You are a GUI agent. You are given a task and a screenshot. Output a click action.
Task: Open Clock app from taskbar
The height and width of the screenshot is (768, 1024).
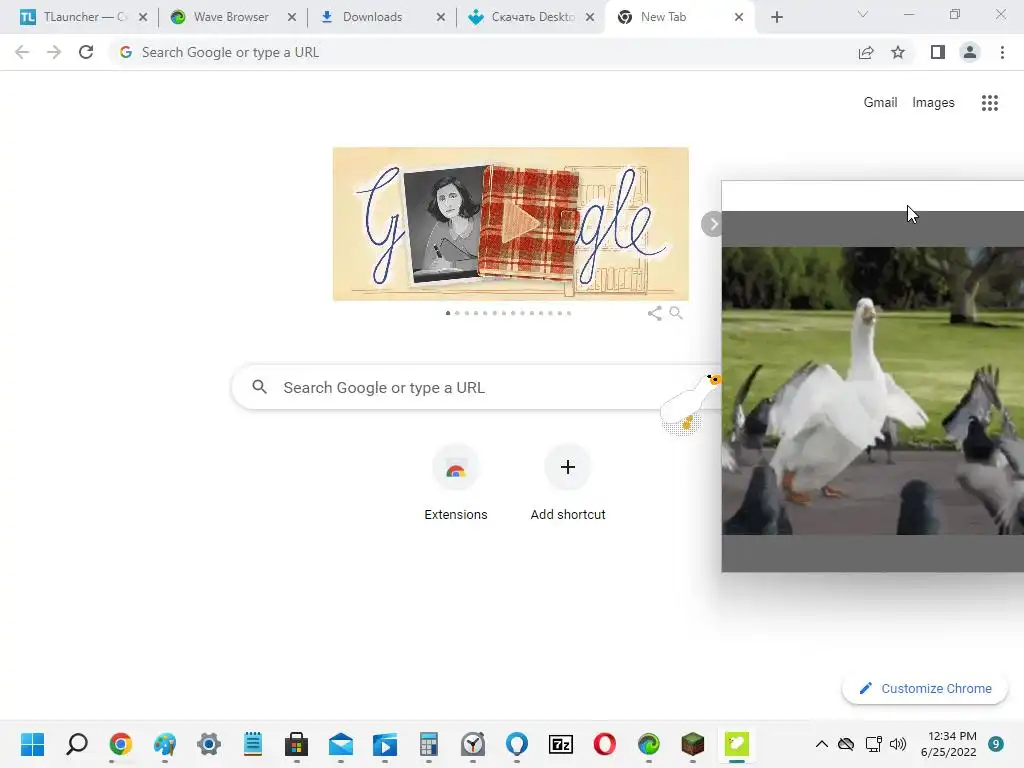click(x=473, y=744)
